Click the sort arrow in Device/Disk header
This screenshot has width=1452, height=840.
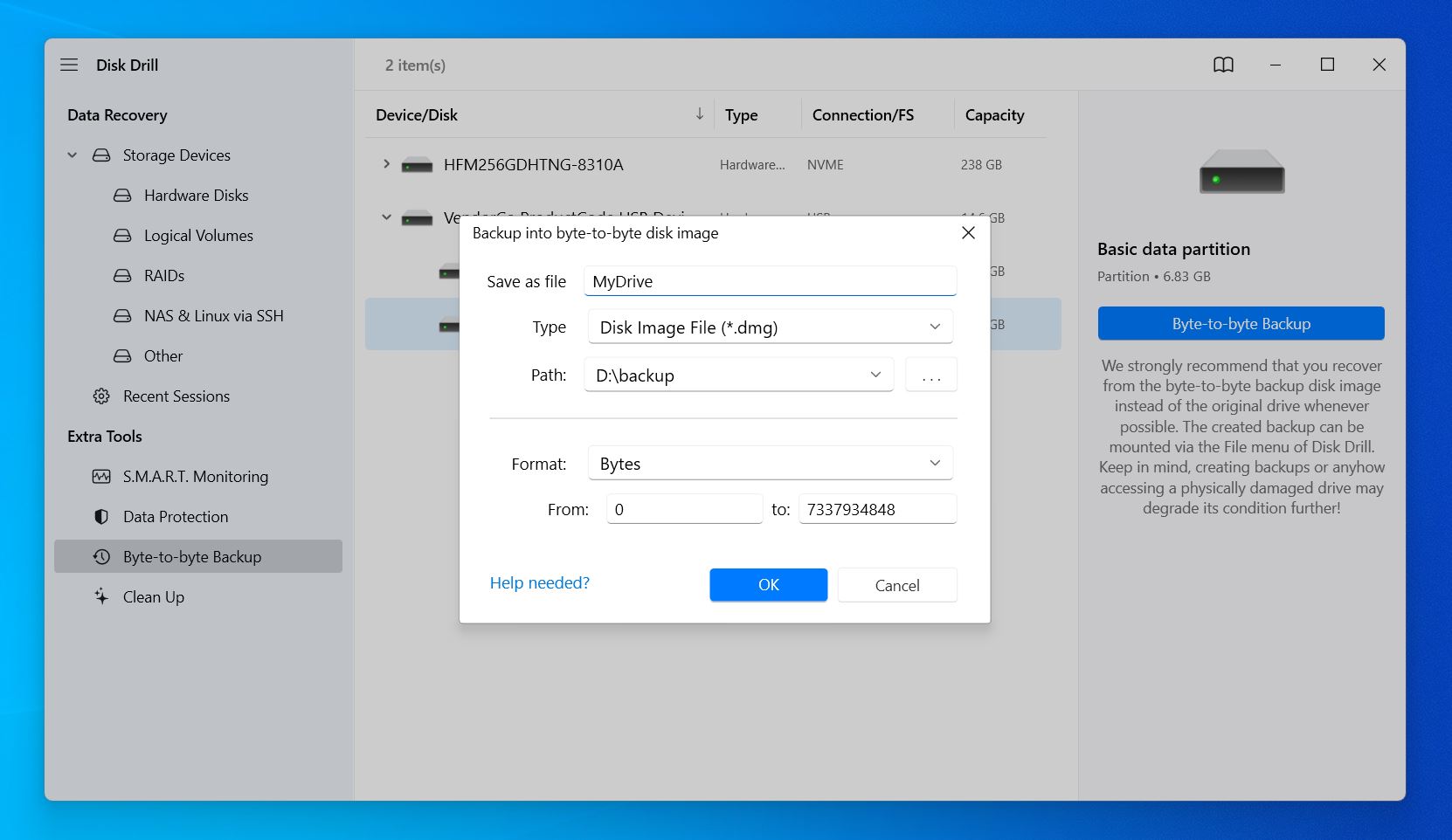(700, 114)
